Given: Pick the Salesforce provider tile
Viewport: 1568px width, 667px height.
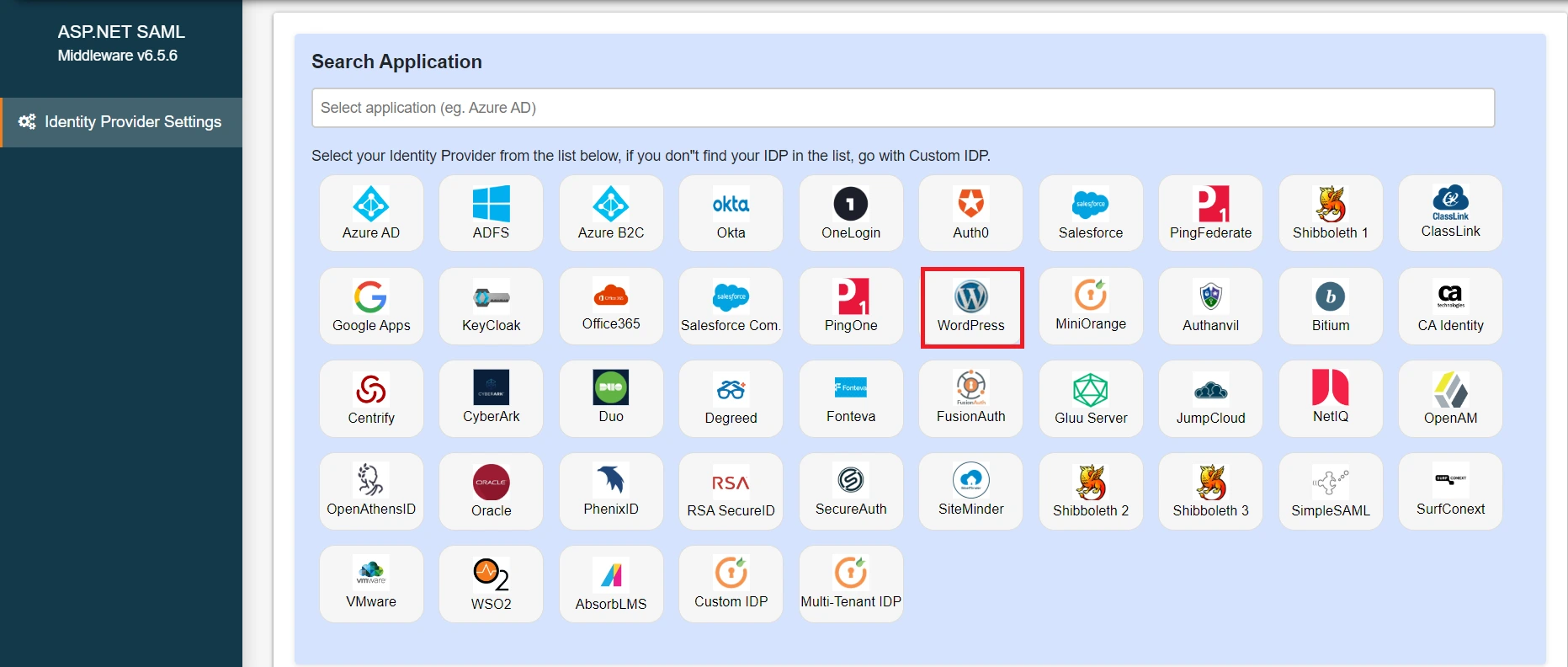Looking at the screenshot, I should [1091, 213].
